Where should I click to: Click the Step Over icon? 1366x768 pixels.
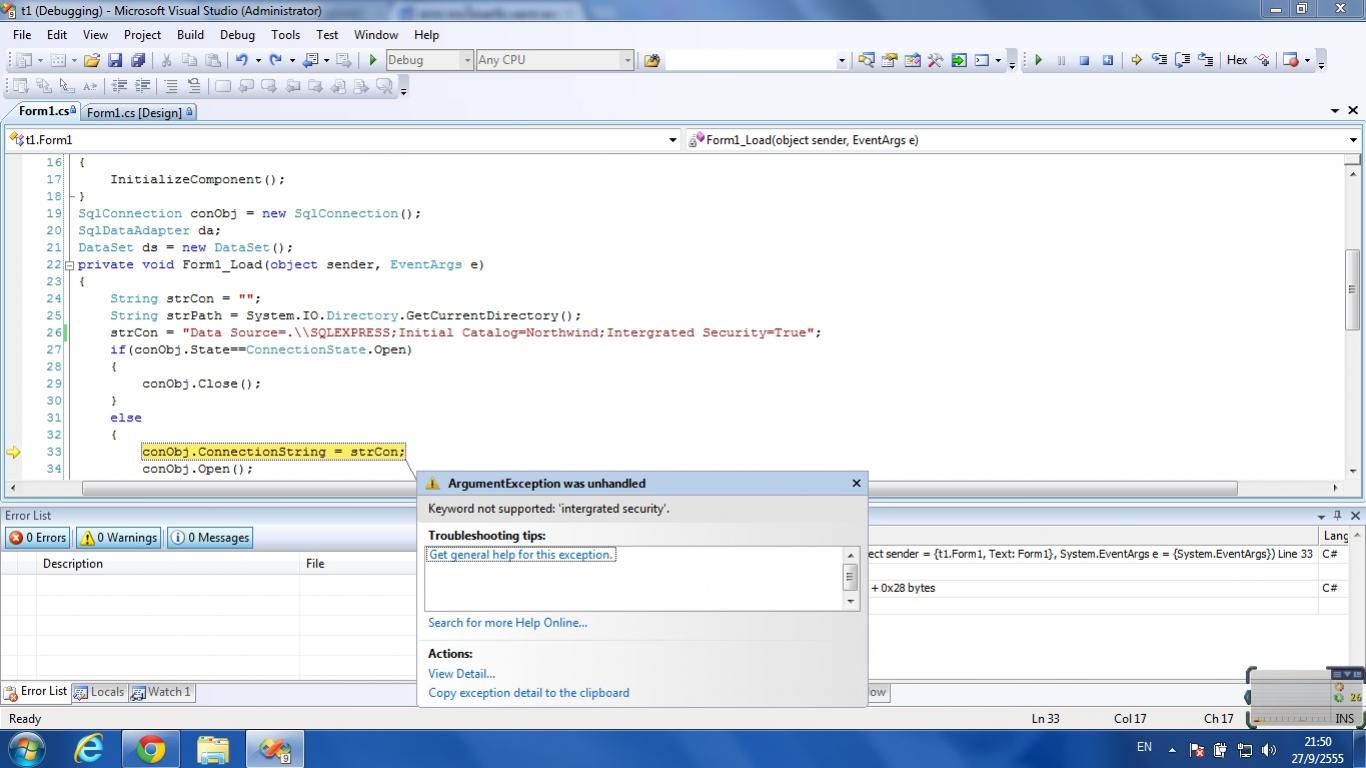point(1182,60)
